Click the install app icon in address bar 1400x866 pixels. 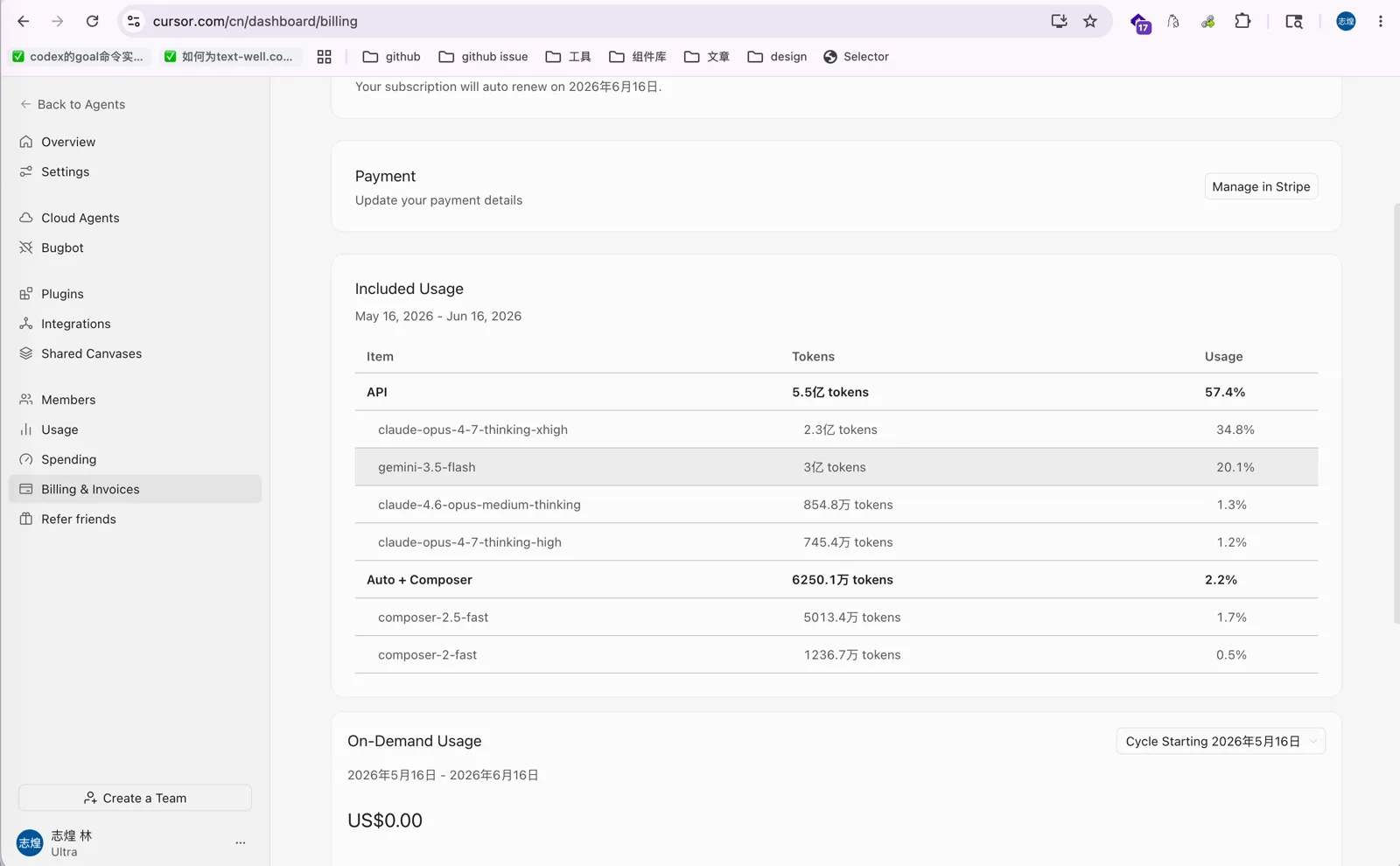(x=1059, y=21)
